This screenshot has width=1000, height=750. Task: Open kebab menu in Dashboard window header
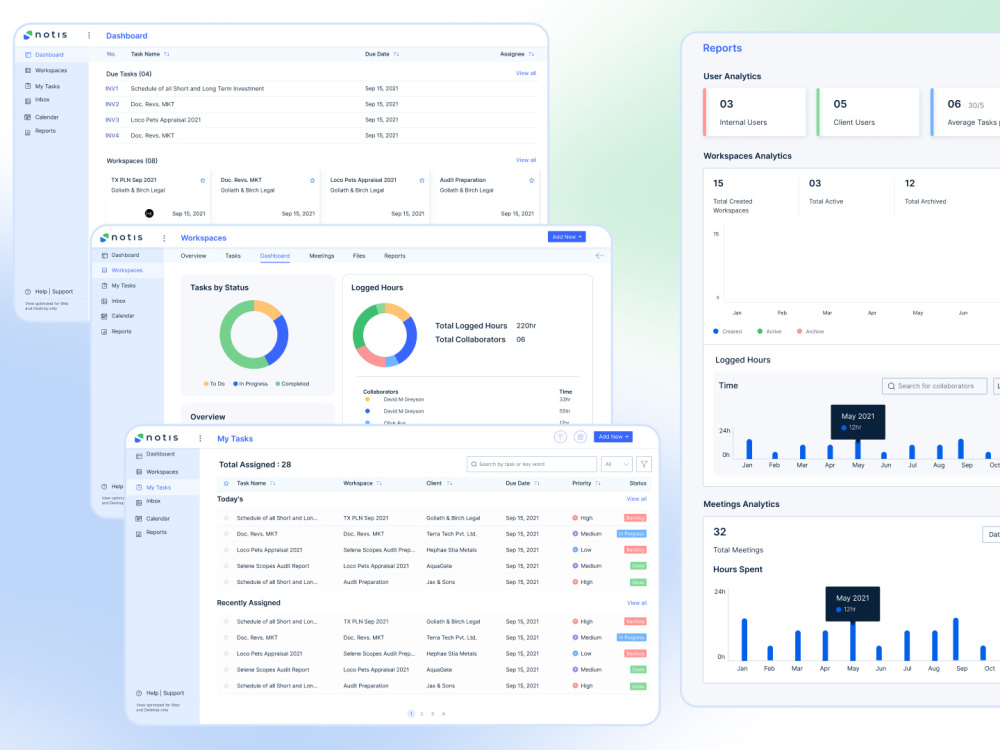[x=89, y=35]
